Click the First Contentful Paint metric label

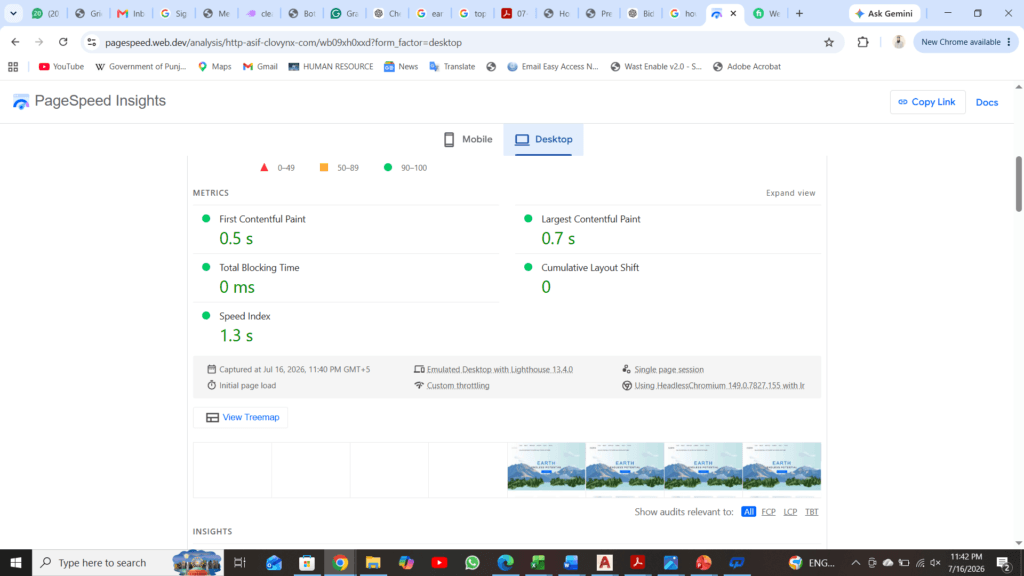coord(262,219)
